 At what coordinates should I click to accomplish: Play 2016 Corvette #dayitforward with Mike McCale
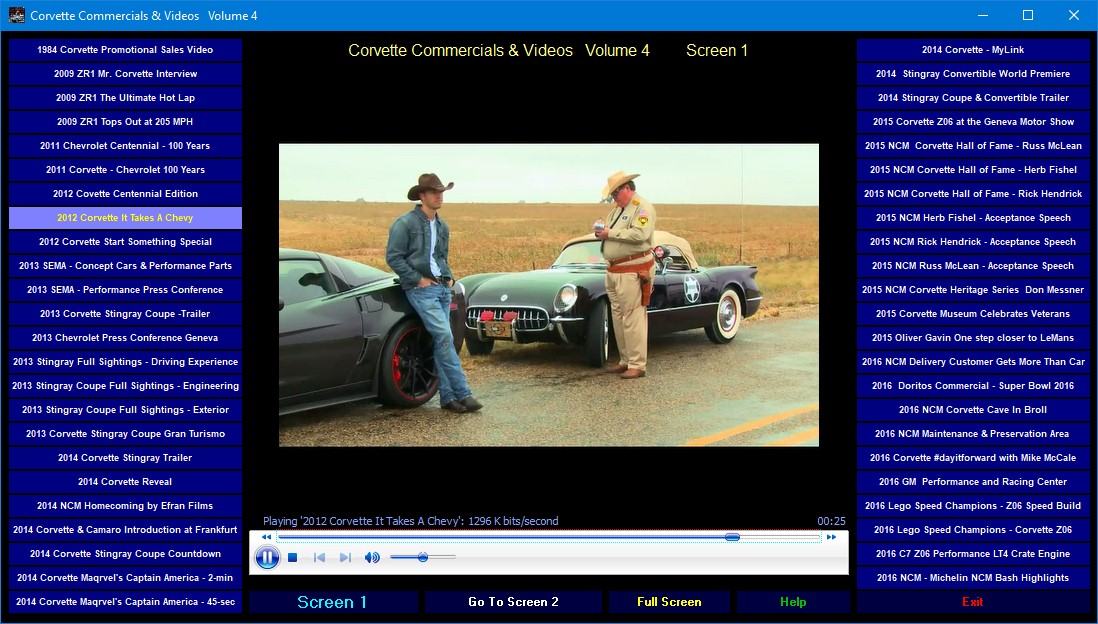(x=973, y=457)
